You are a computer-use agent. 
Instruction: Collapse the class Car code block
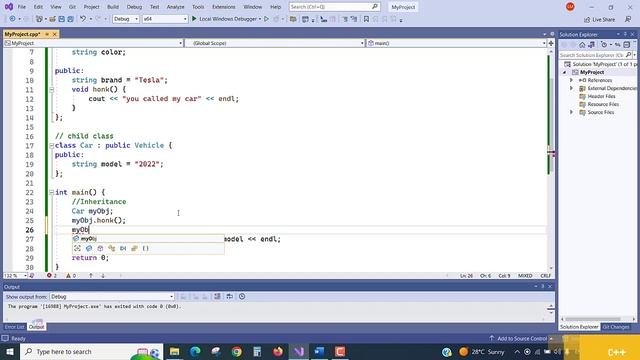pos(51,146)
